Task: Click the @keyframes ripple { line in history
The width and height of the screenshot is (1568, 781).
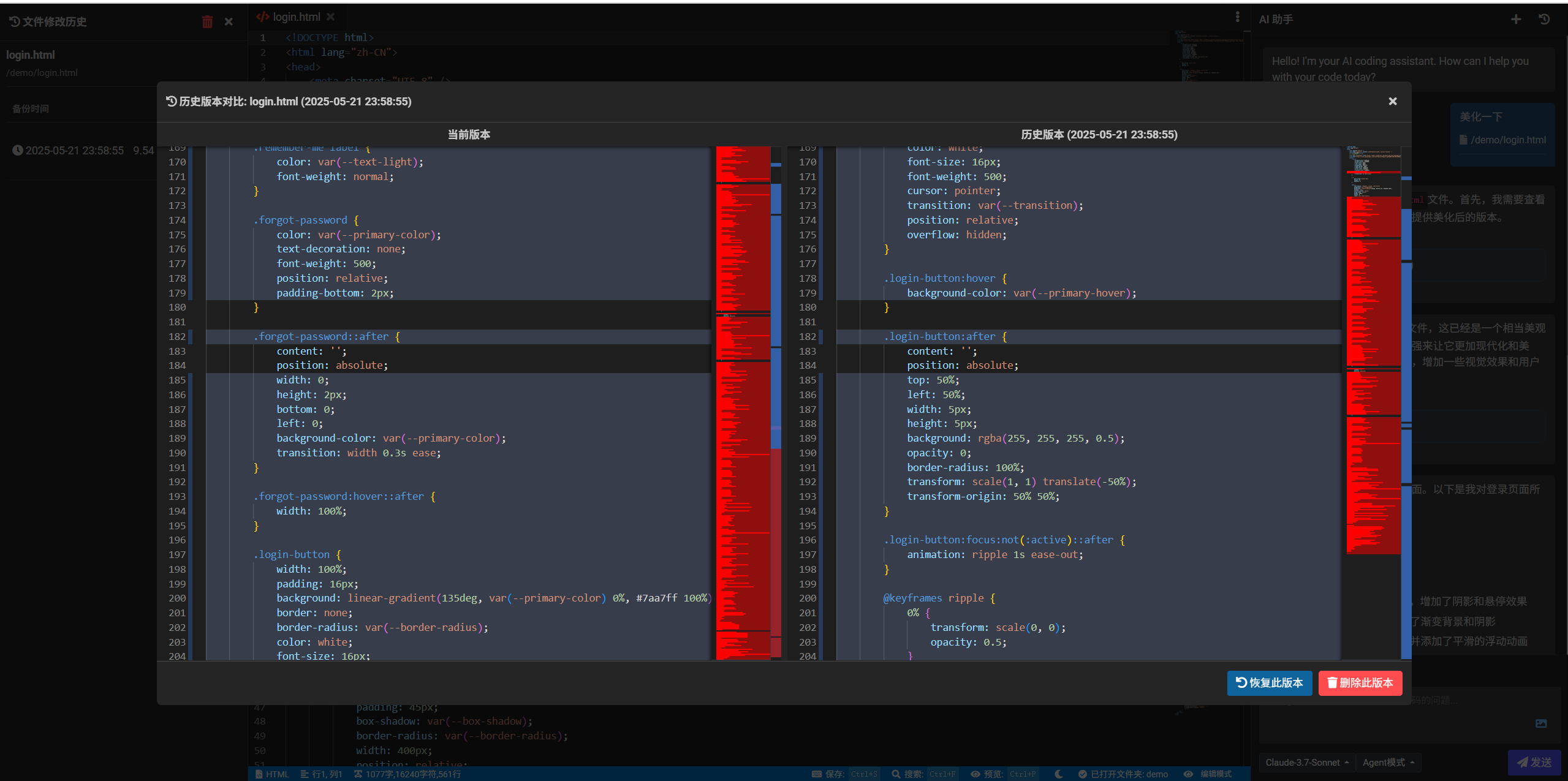Action: [939, 598]
